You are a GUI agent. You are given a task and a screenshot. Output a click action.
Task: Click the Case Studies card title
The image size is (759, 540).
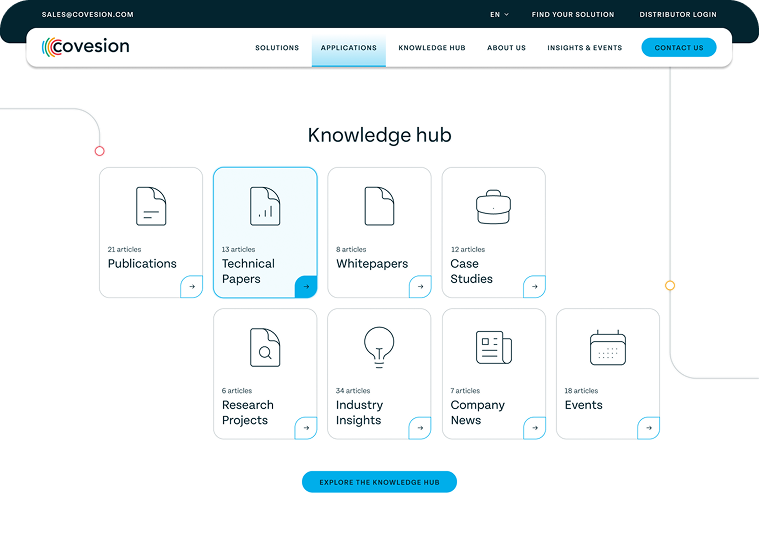(x=471, y=271)
